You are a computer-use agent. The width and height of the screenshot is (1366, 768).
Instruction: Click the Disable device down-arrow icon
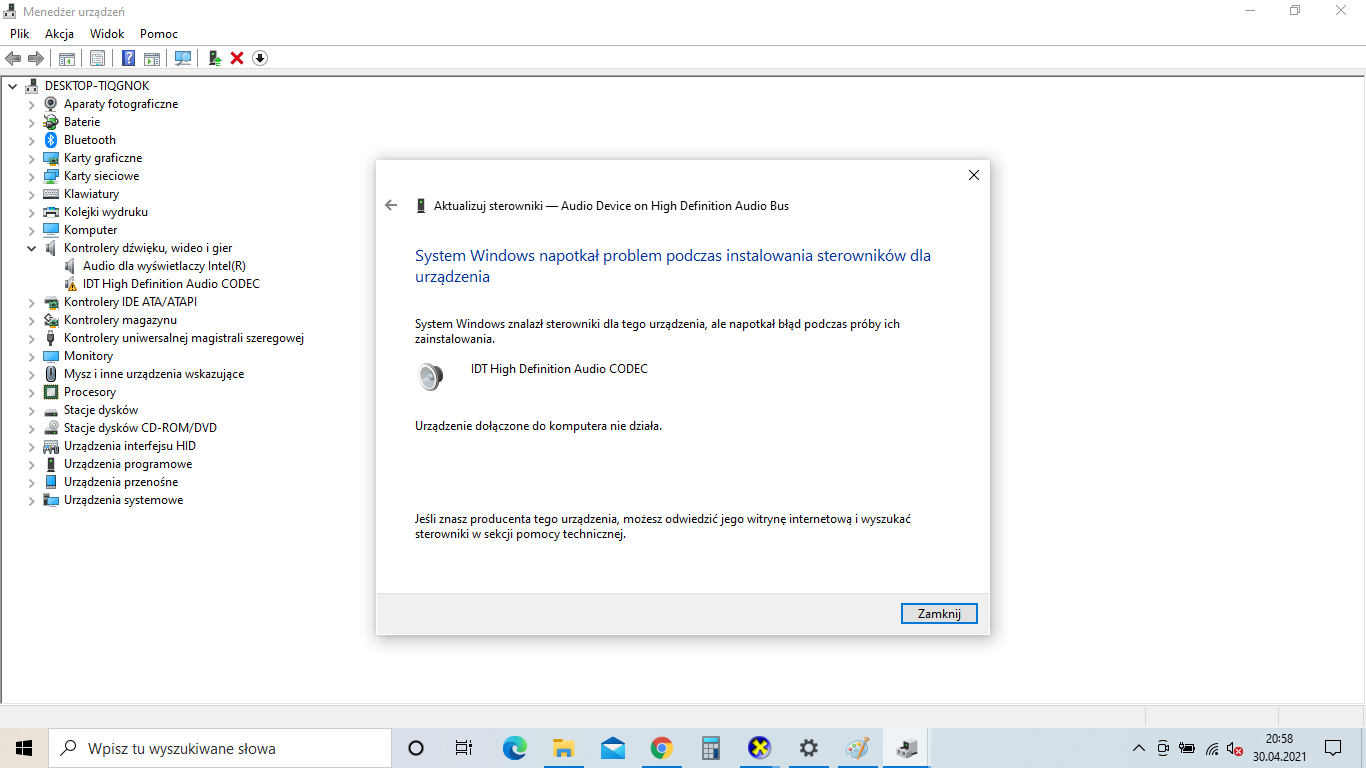pos(259,58)
